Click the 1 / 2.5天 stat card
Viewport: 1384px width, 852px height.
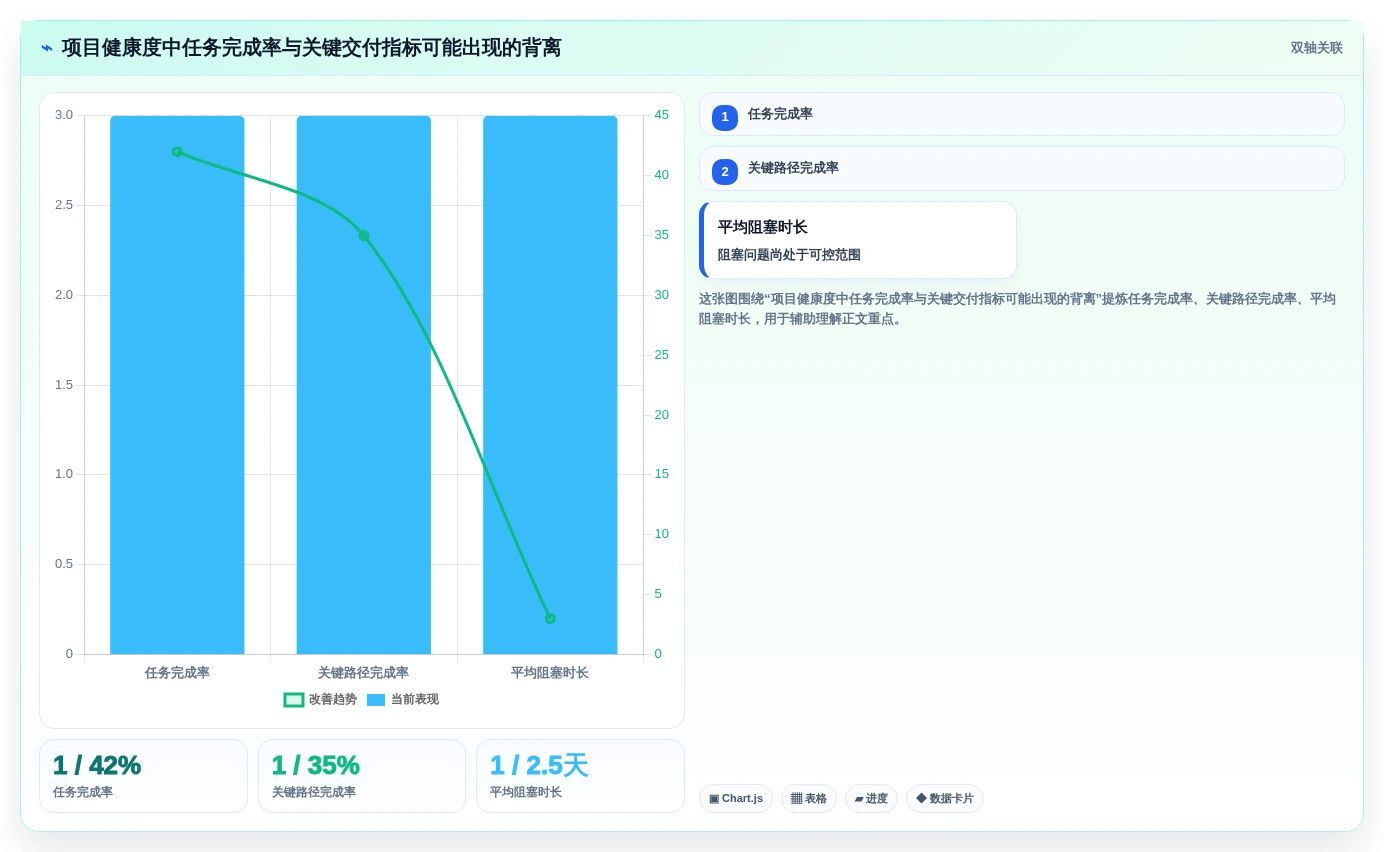coord(580,776)
